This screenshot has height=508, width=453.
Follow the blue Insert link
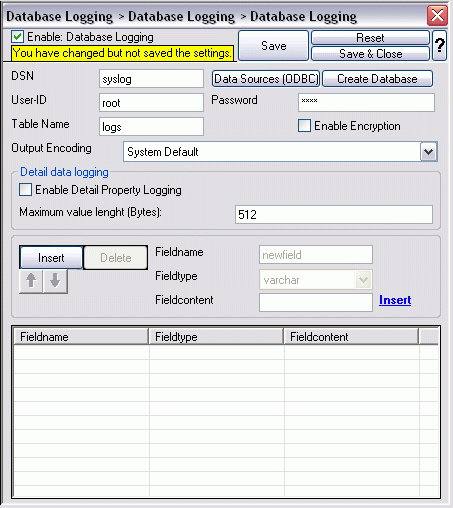pos(395,300)
